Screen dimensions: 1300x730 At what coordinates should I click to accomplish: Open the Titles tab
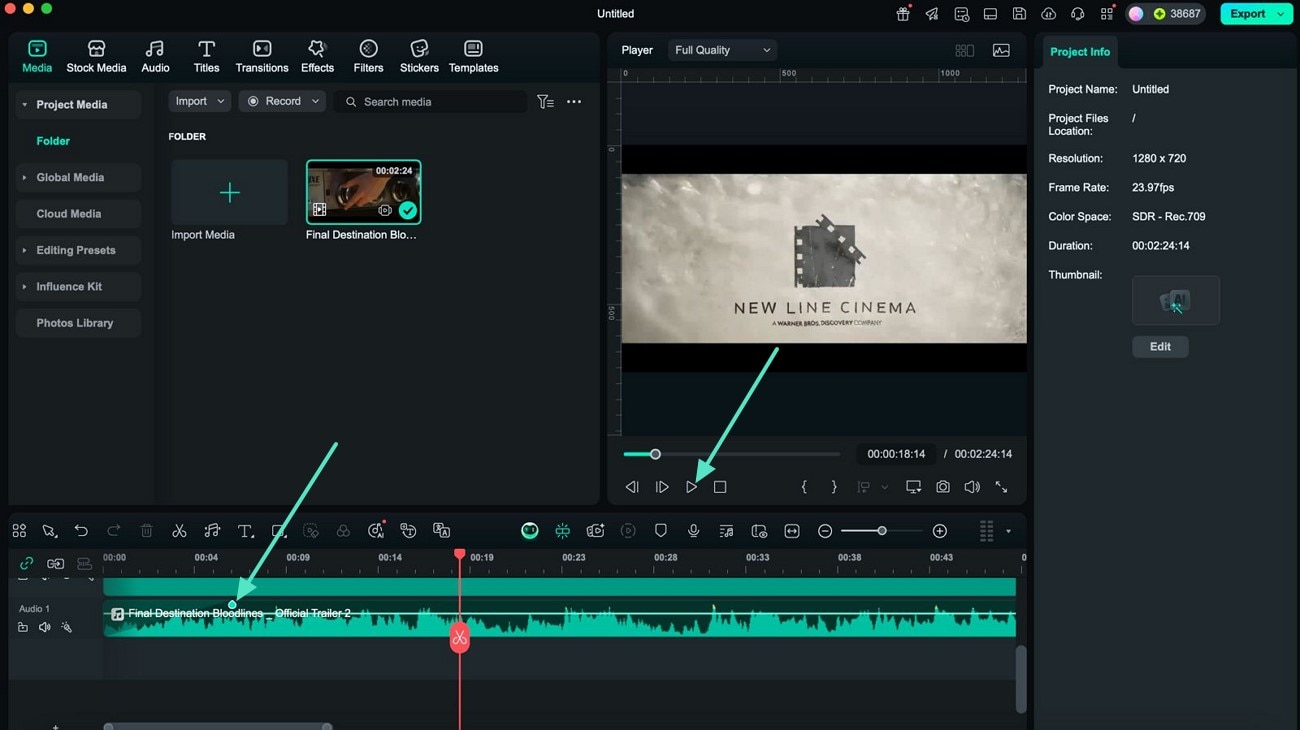click(206, 57)
